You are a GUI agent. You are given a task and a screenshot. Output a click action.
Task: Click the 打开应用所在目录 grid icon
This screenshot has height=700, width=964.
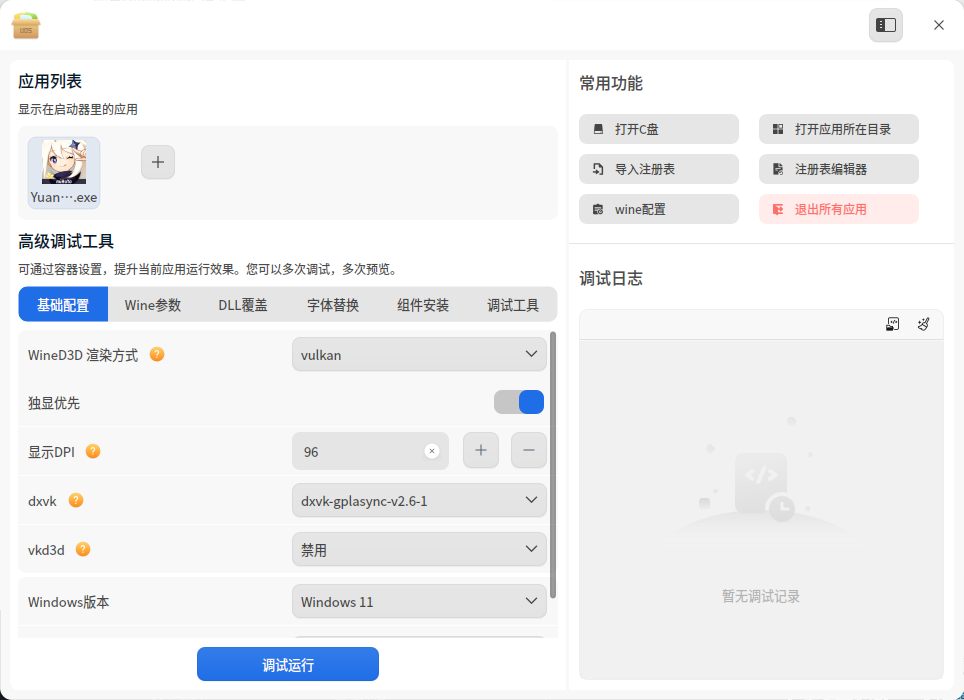tap(778, 129)
